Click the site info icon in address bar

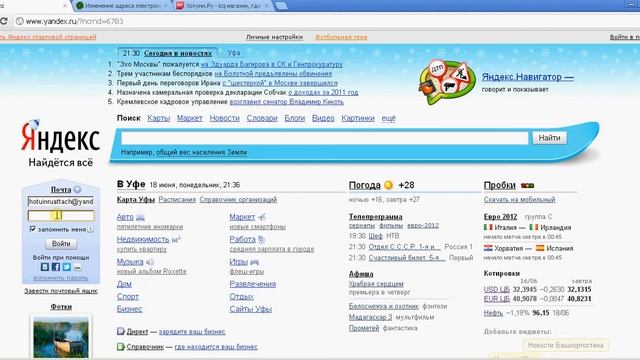[19, 21]
